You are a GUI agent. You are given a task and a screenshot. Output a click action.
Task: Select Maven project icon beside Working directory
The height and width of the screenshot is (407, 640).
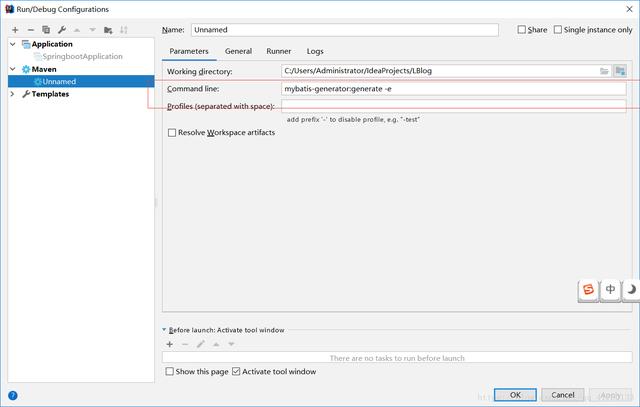(620, 71)
